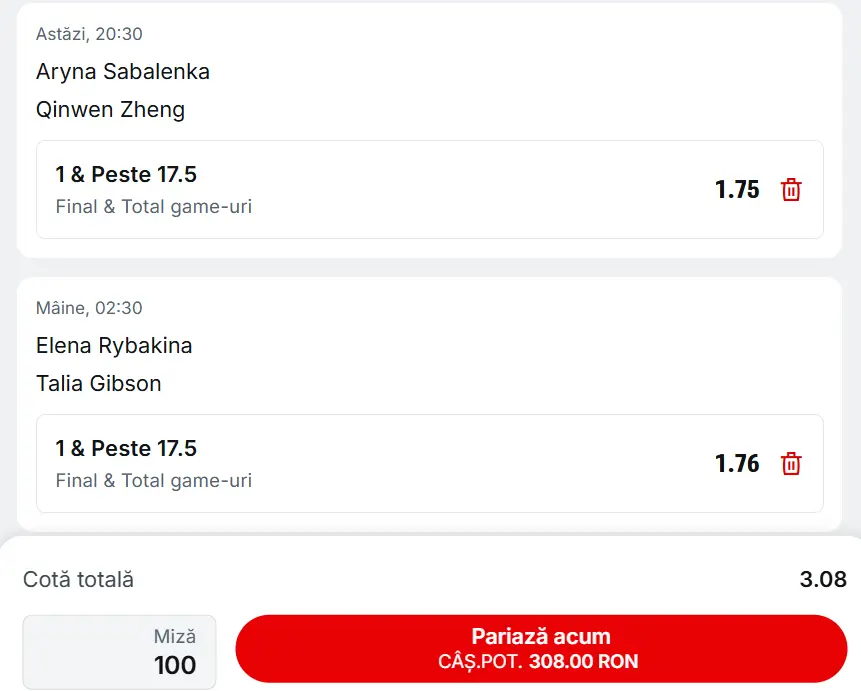
Task: Click the name Talia Gibson
Action: [x=99, y=383]
